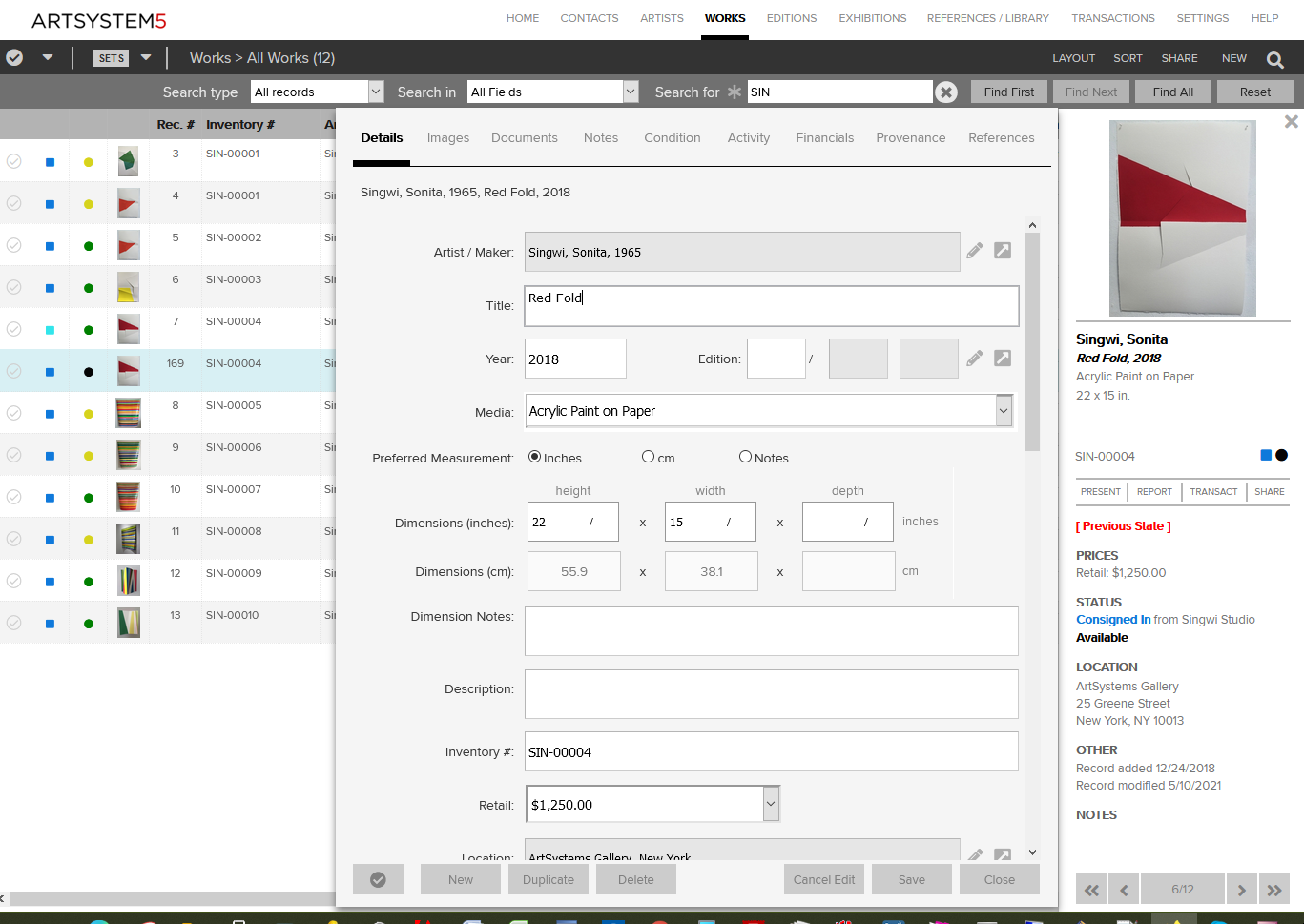Expand the Media dropdown
This screenshot has width=1304, height=924.
(1004, 411)
